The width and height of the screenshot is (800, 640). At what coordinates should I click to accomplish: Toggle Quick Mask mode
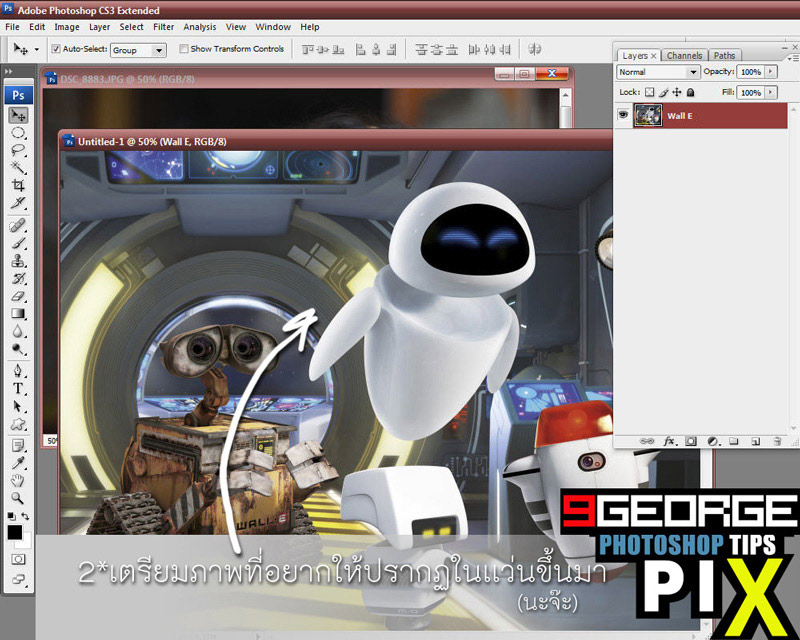pos(18,559)
